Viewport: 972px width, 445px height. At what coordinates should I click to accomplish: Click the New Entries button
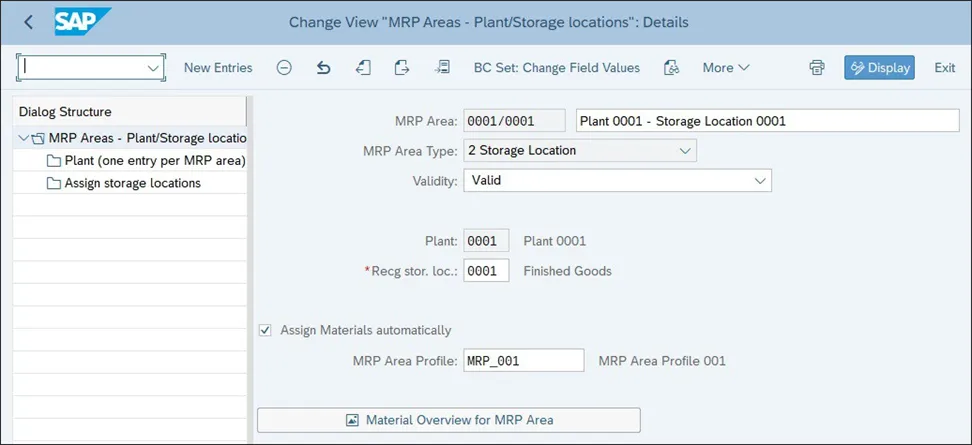point(218,68)
